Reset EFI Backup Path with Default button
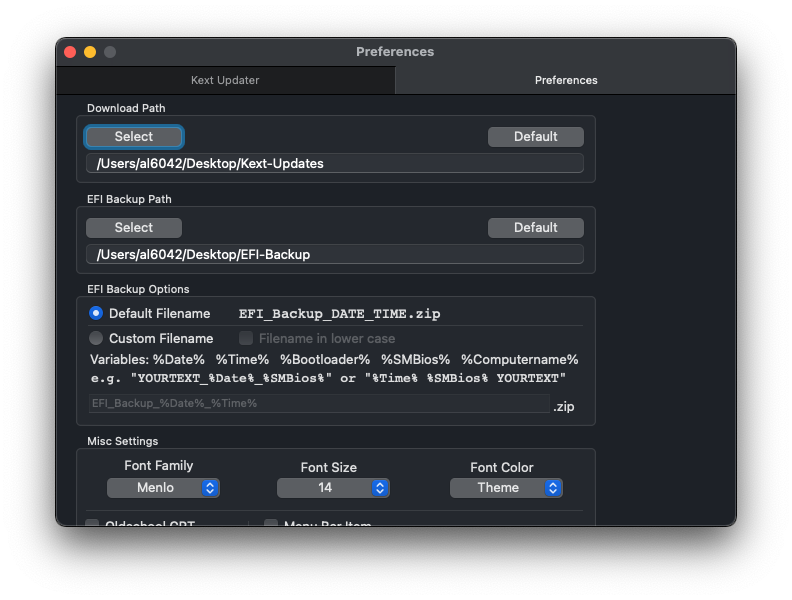Screen dimensions: 792x600 pyautogui.click(x=535, y=228)
